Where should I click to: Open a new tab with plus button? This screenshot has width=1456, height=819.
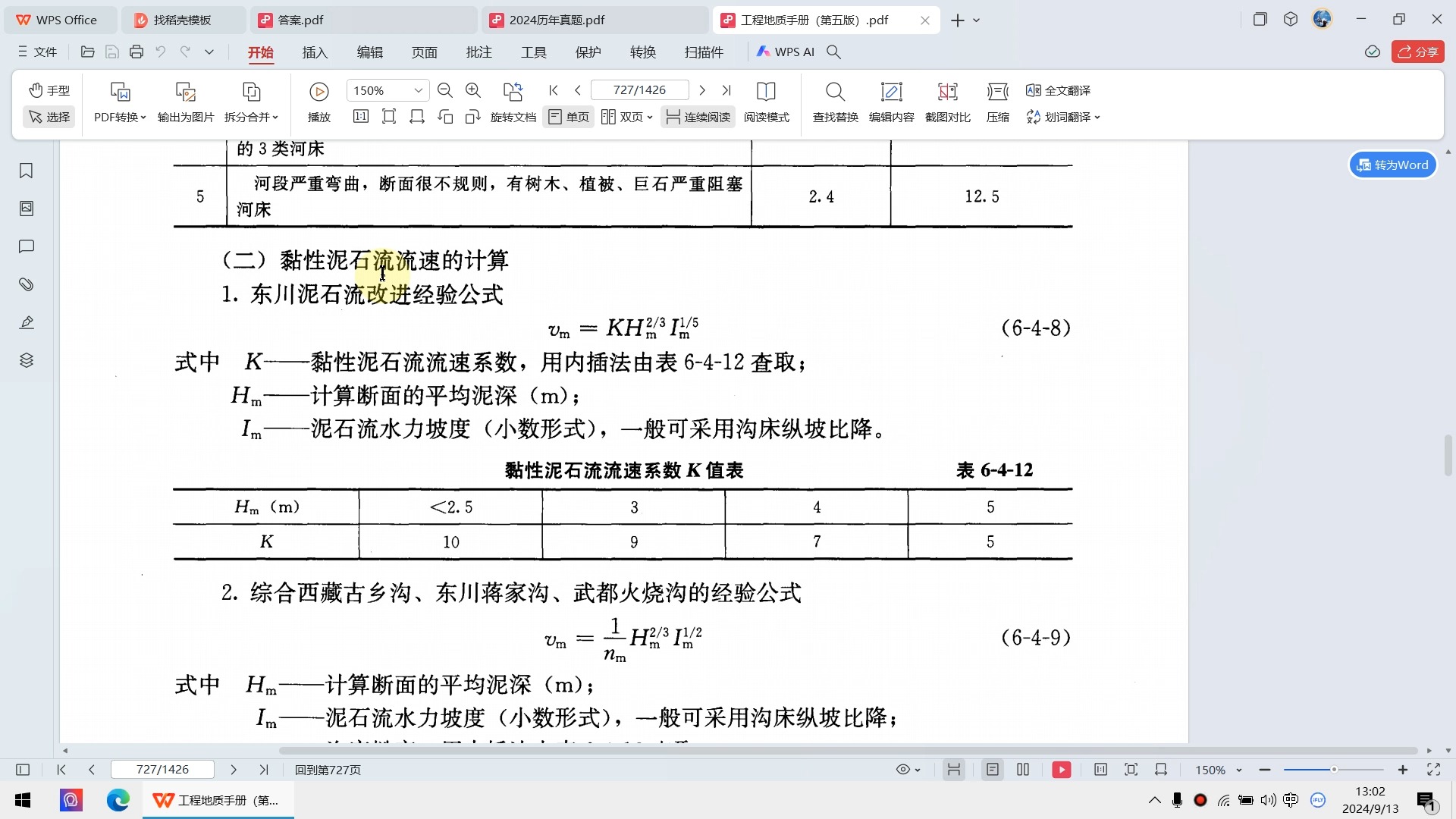tap(958, 20)
